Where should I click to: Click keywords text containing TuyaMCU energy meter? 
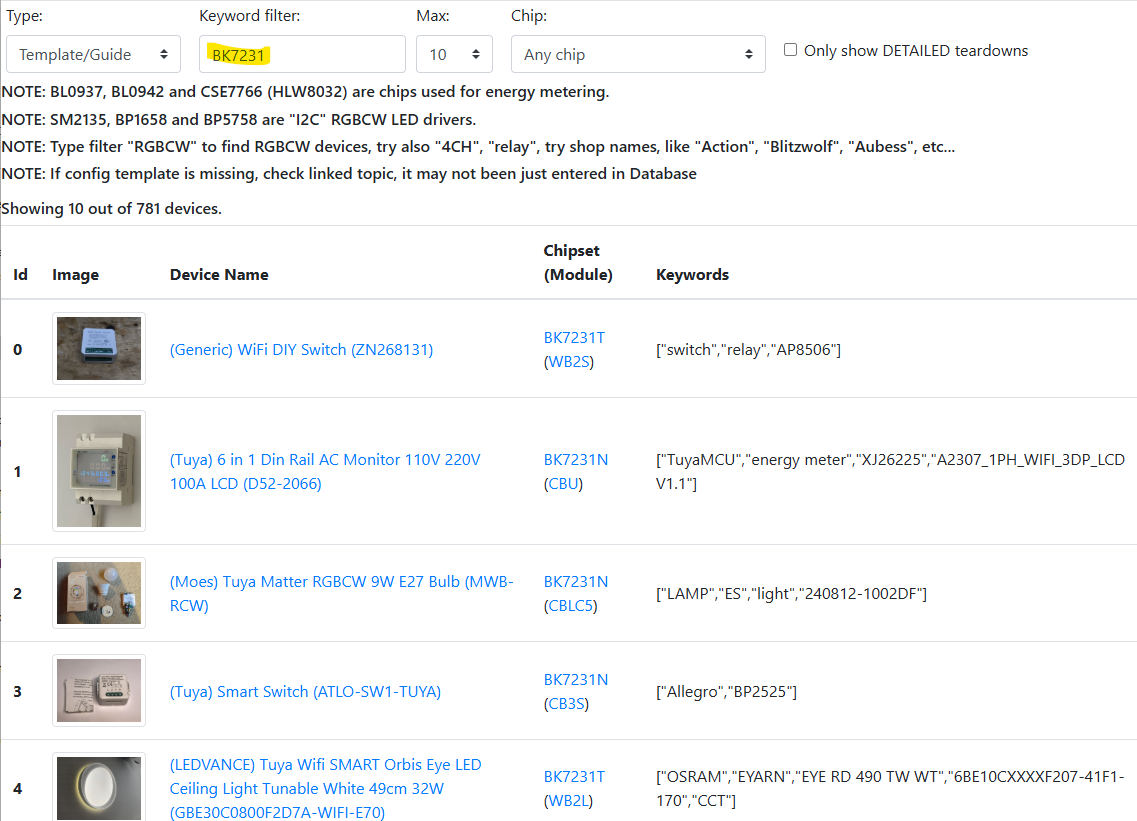tap(890, 471)
